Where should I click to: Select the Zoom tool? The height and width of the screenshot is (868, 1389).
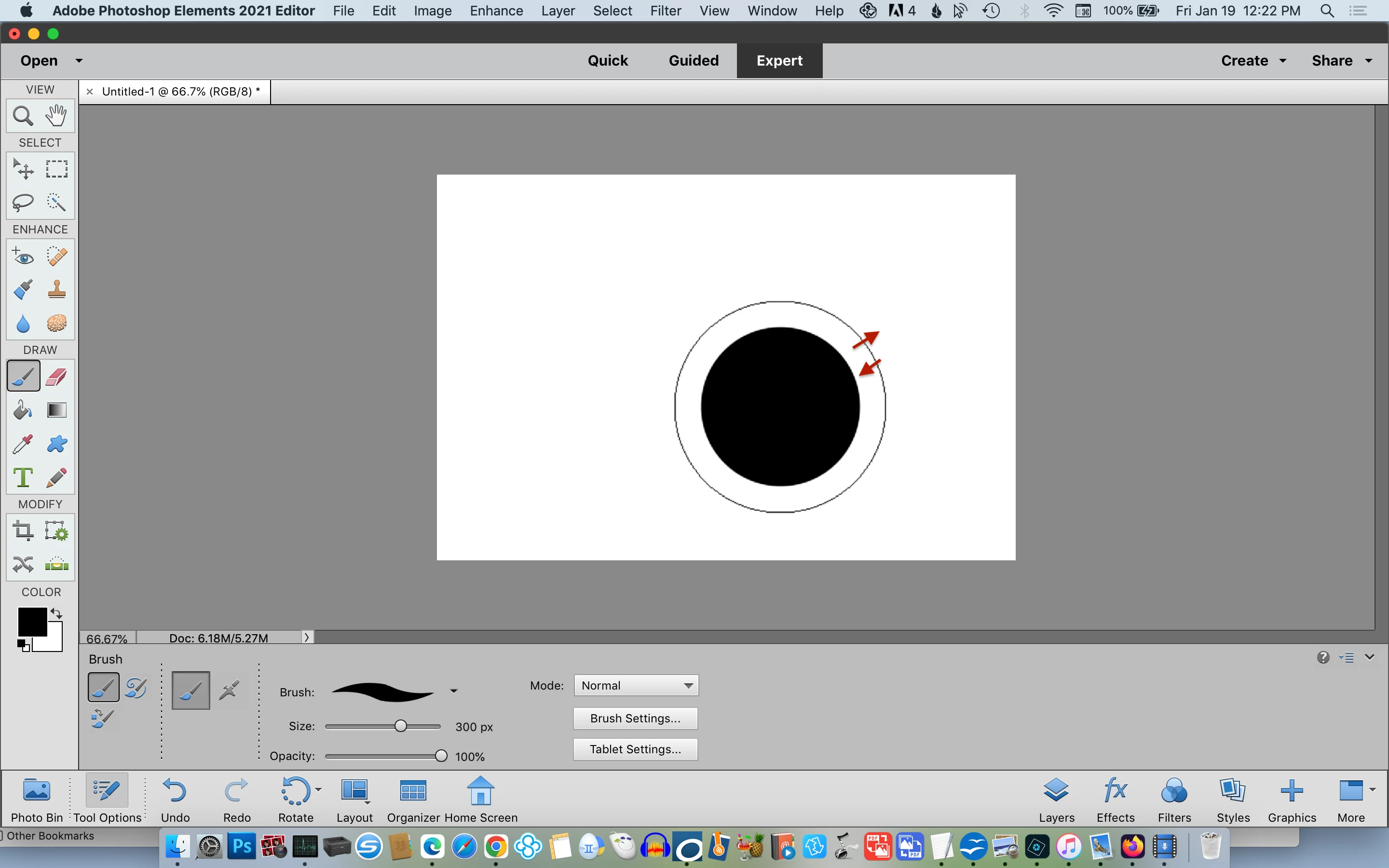[x=23, y=116]
